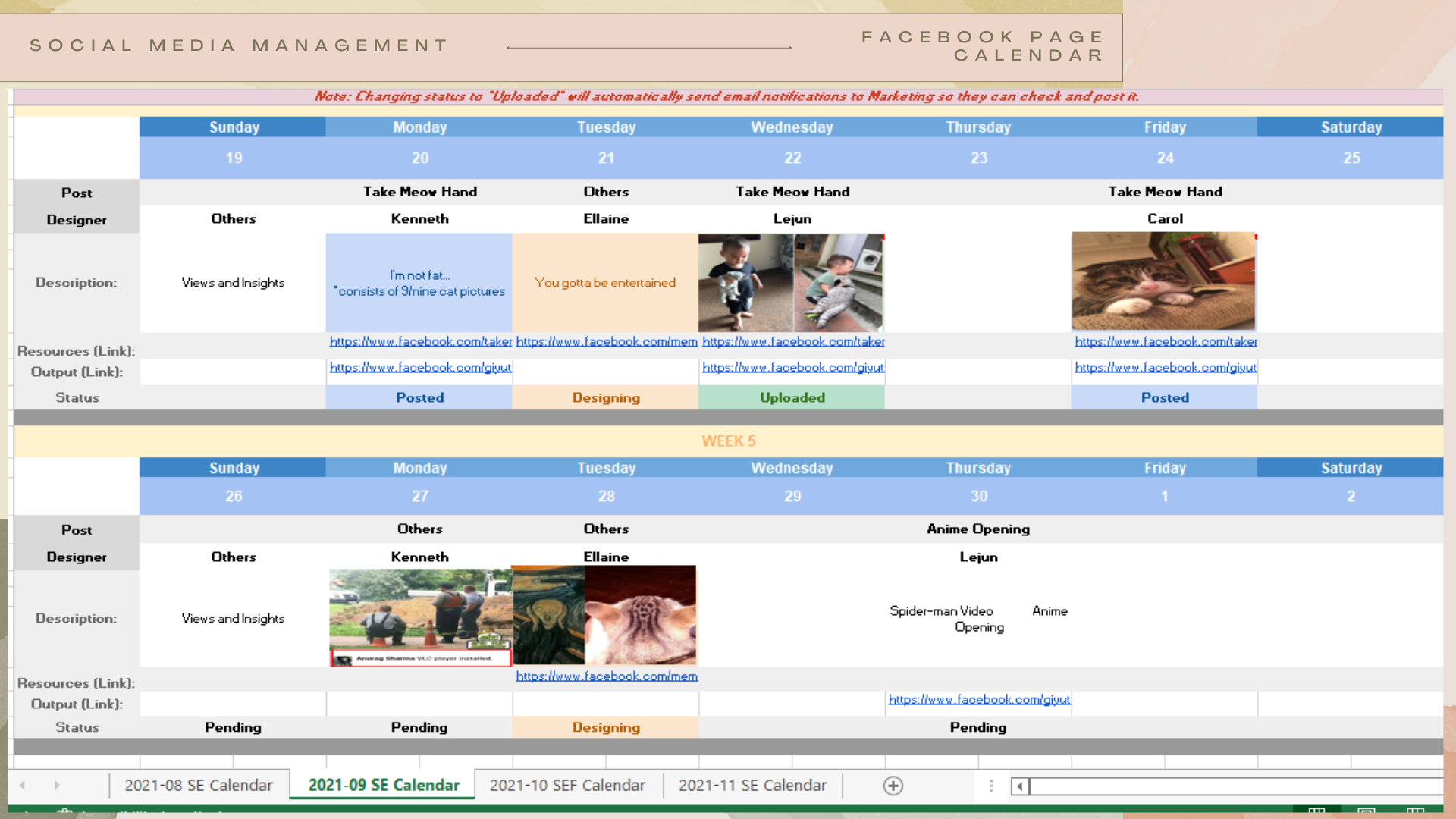Select designer Kenneth under Monday 20
Image resolution: width=1456 pixels, height=819 pixels.
pos(419,218)
